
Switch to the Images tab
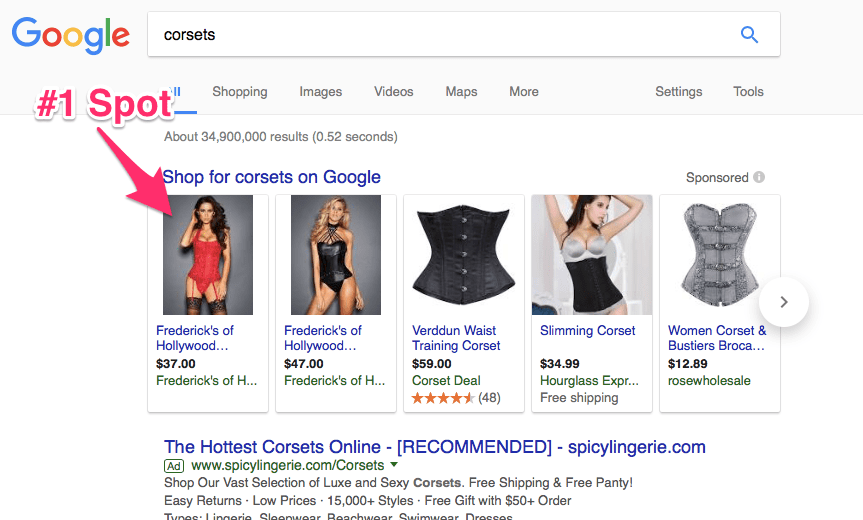321,91
